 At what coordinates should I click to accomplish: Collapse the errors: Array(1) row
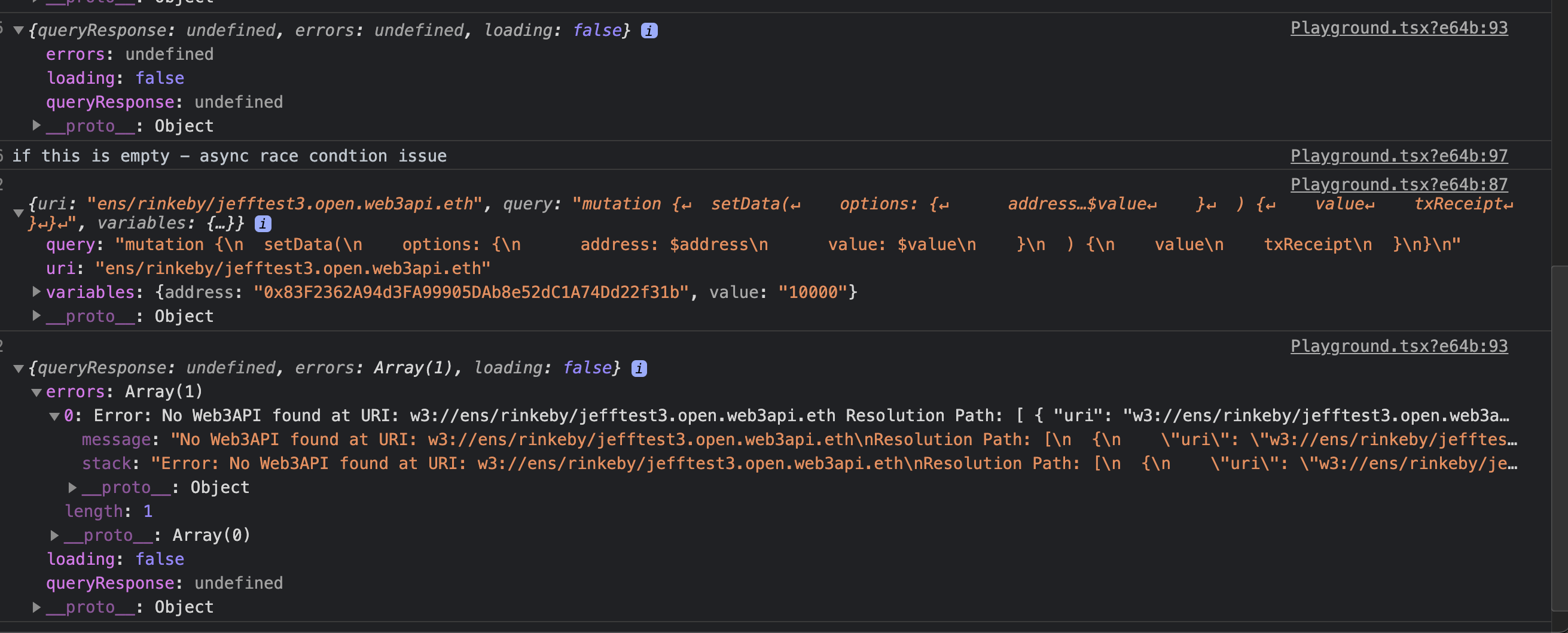coord(36,392)
